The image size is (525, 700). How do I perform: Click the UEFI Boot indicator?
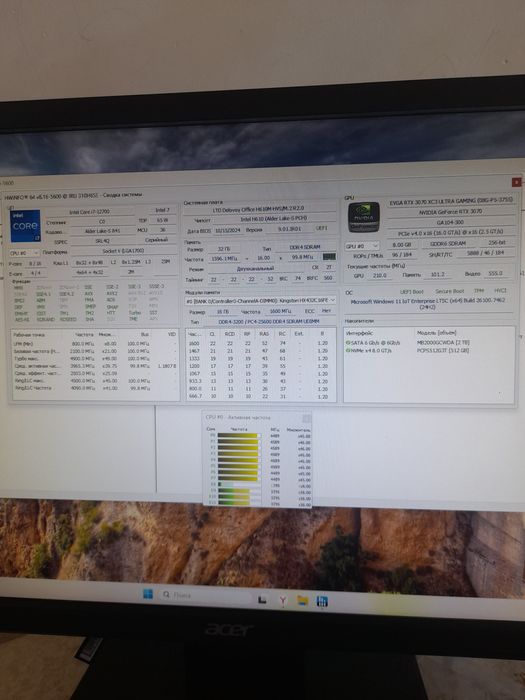point(412,291)
